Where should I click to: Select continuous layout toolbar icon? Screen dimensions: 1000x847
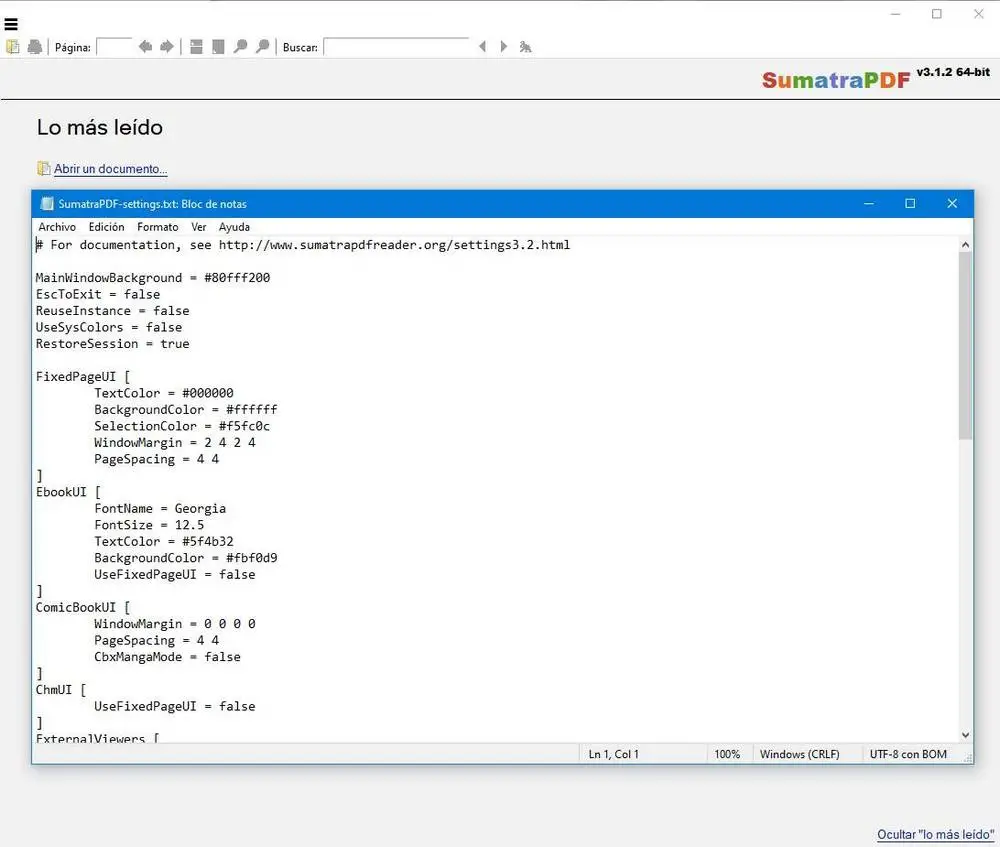click(x=196, y=47)
